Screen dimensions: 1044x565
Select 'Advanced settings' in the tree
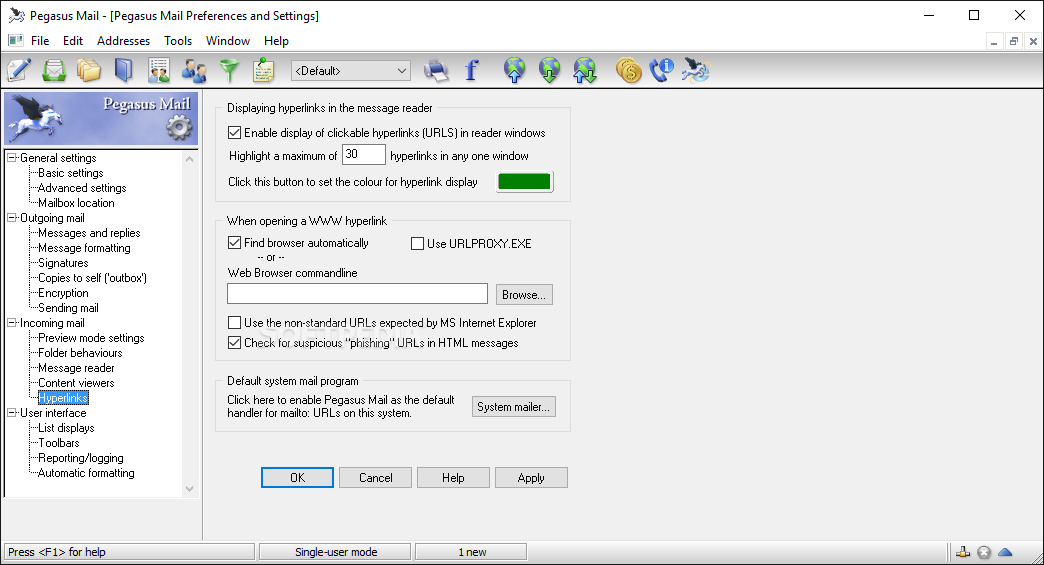82,188
